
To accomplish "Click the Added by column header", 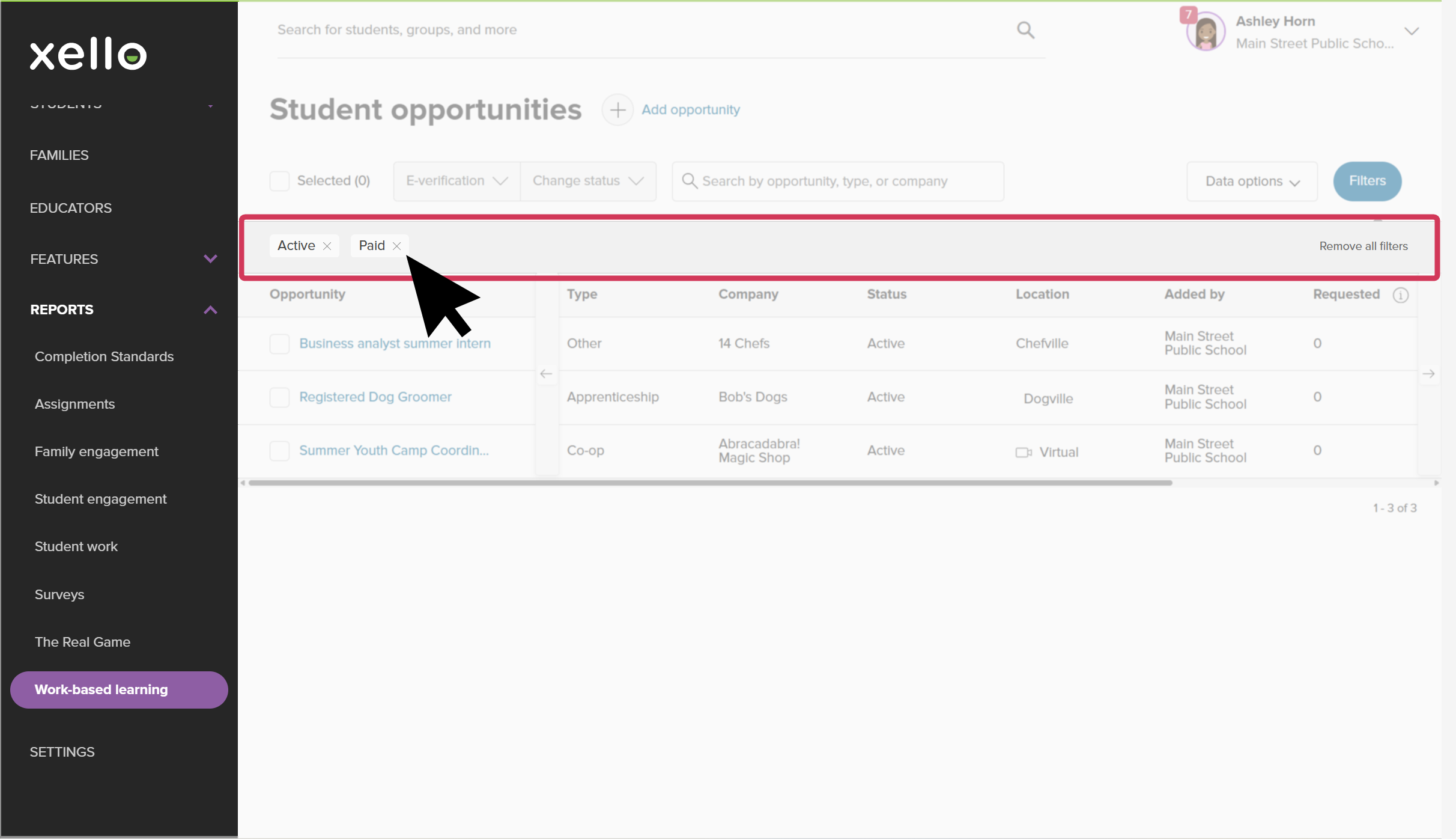I will pyautogui.click(x=1194, y=294).
